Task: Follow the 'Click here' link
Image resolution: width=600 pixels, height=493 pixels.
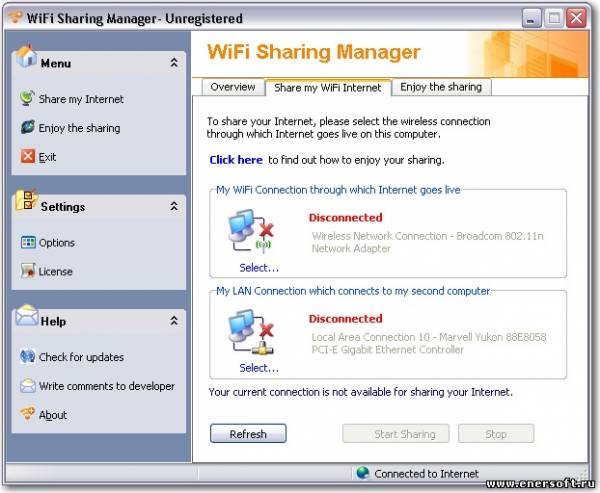Action: pyautogui.click(x=236, y=160)
